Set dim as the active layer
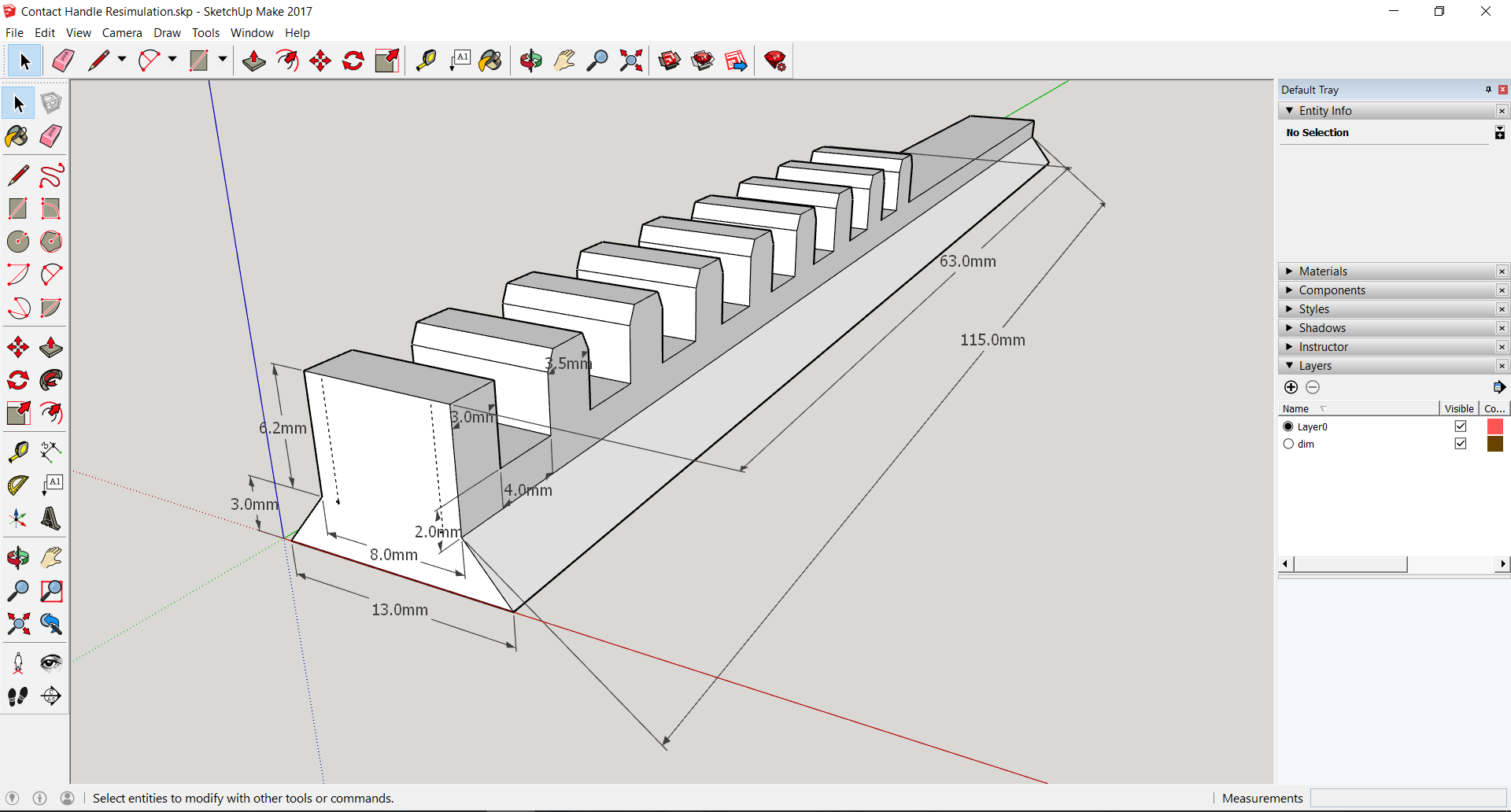The height and width of the screenshot is (812, 1511). tap(1288, 444)
